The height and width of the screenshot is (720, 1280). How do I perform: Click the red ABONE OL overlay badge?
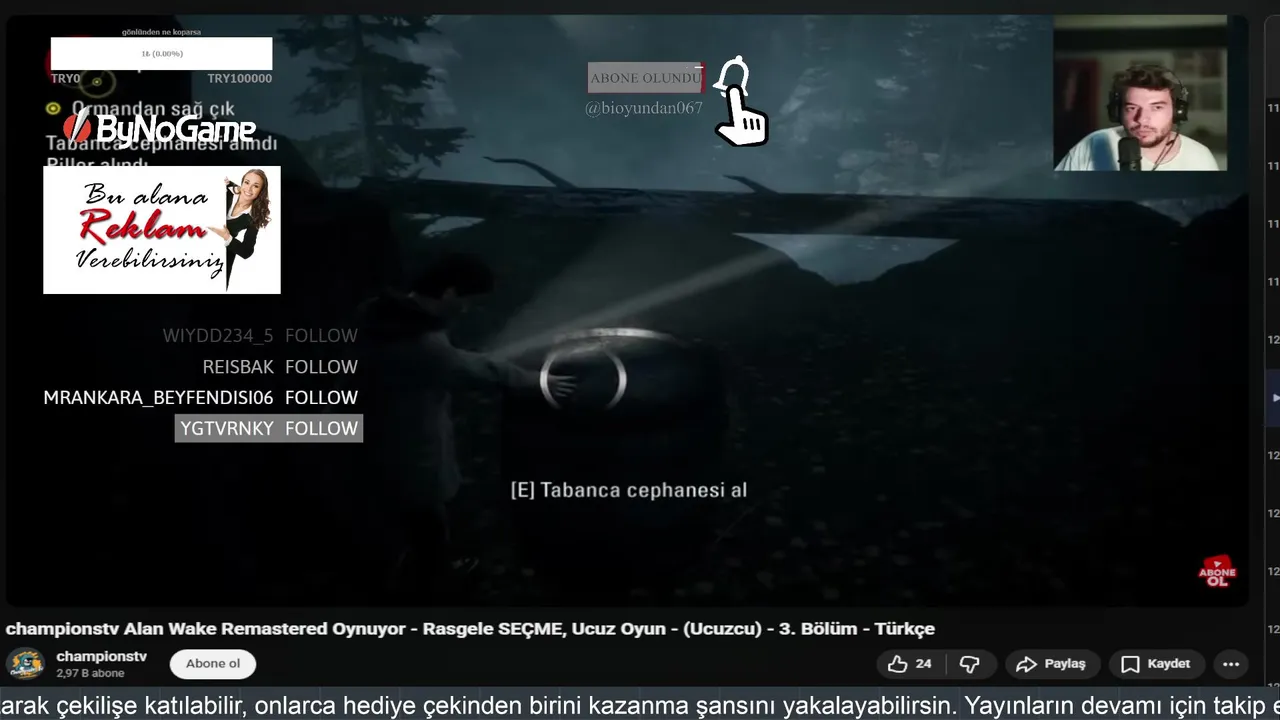[1217, 571]
